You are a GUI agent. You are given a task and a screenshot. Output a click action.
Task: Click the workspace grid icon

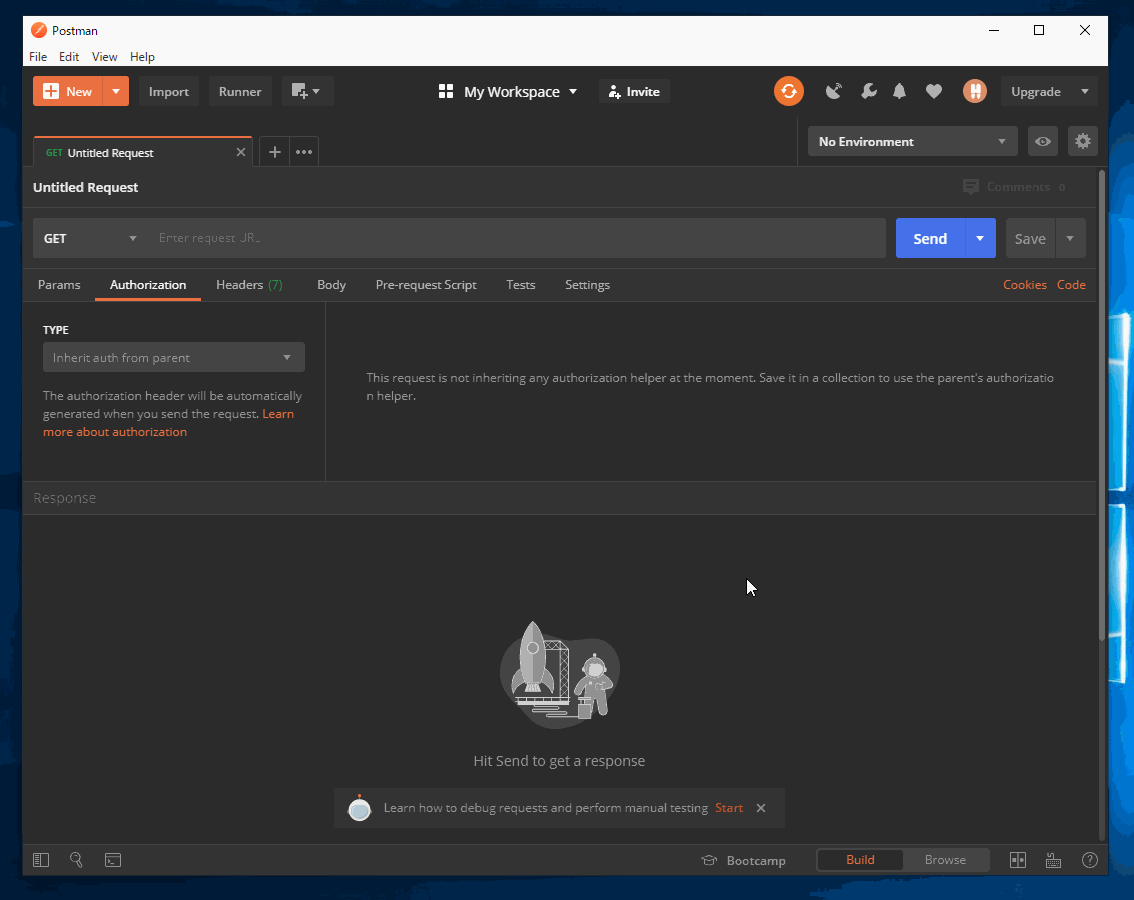pyautogui.click(x=446, y=91)
